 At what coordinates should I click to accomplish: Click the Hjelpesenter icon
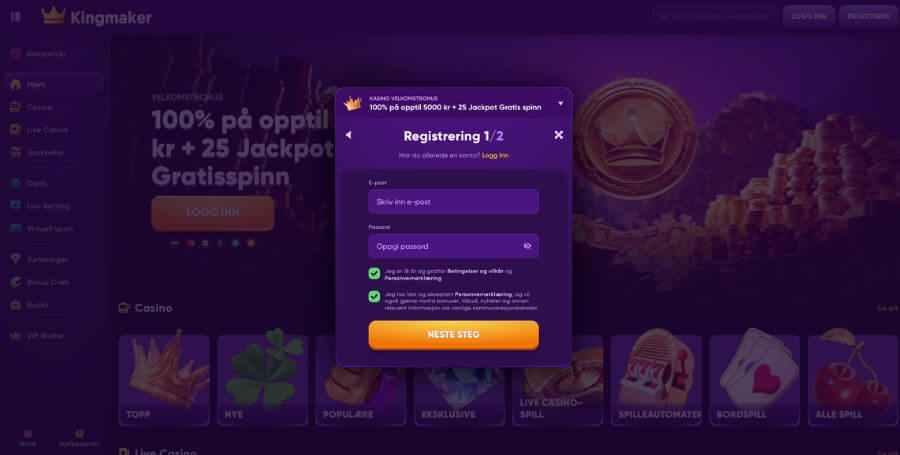(79, 434)
